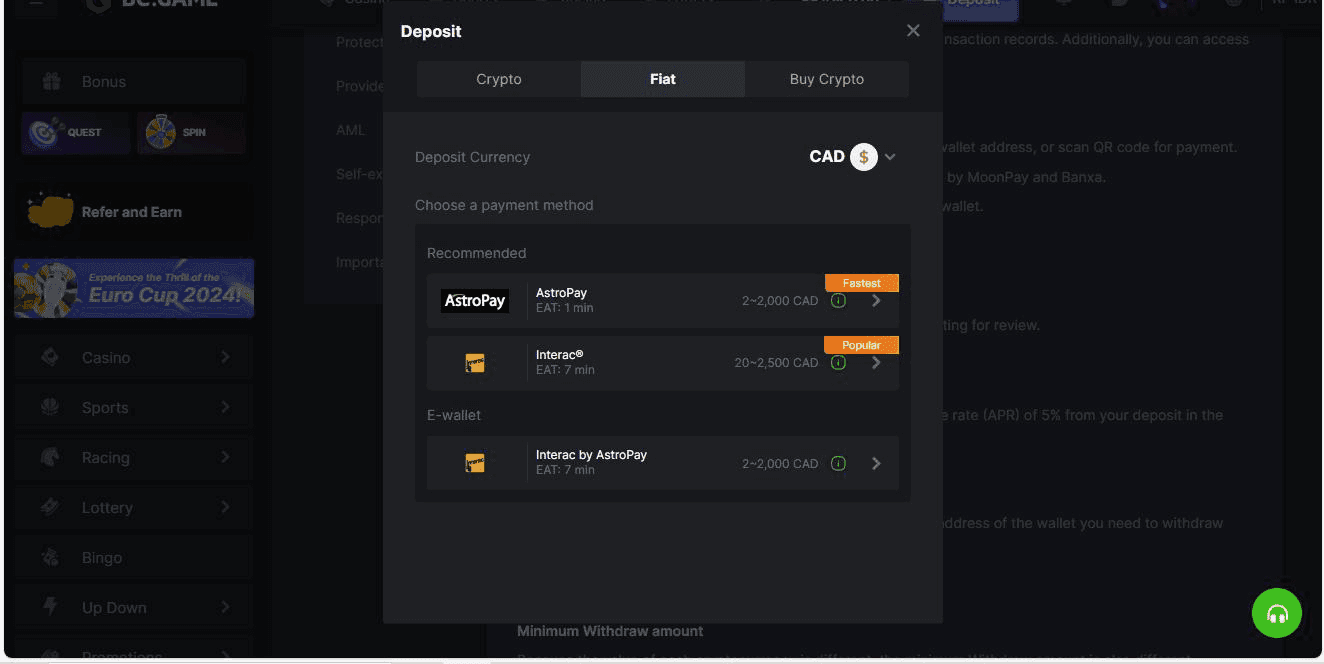Click the "Deposit" dialog title
The height and width of the screenshot is (664, 1324).
[x=431, y=31]
